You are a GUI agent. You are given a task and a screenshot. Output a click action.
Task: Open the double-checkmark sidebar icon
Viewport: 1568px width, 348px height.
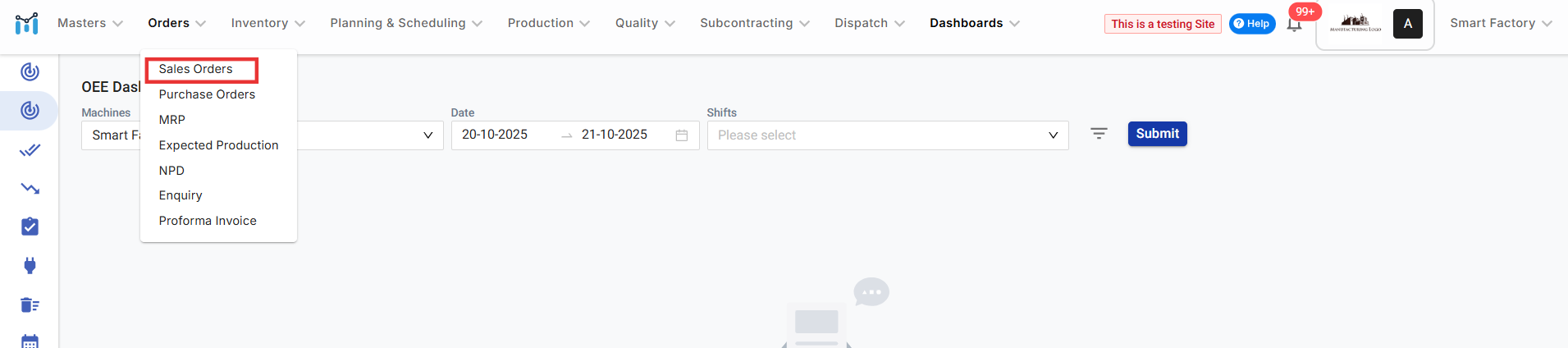coord(30,150)
